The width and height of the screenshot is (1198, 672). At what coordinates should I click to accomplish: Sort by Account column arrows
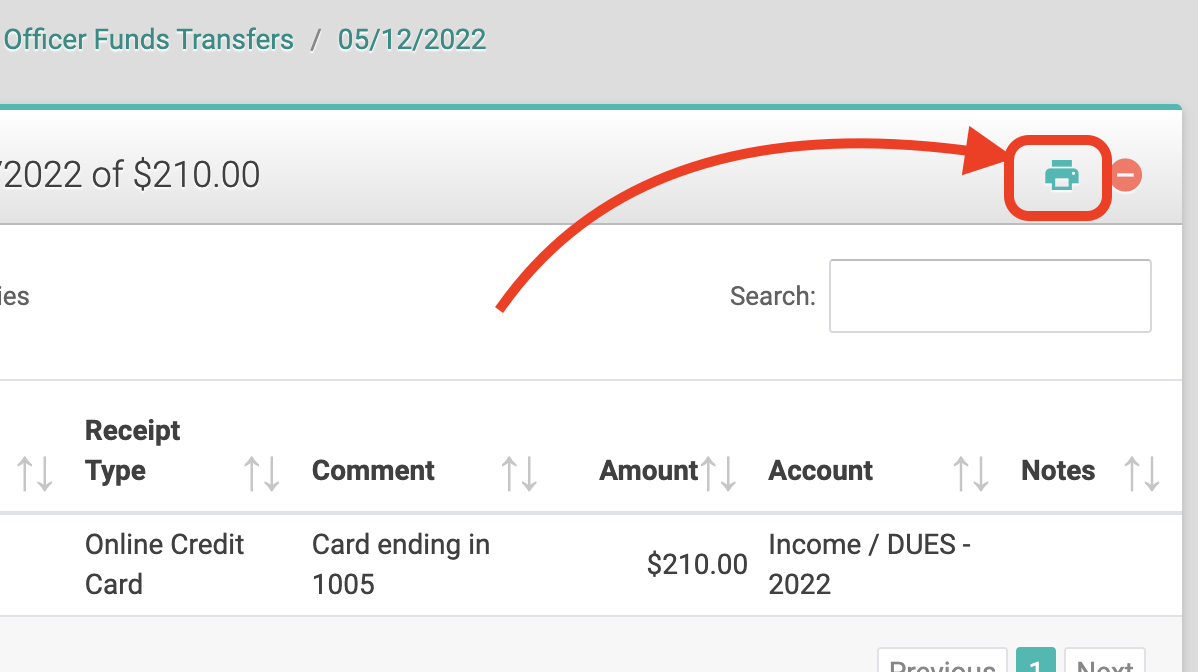coord(971,473)
